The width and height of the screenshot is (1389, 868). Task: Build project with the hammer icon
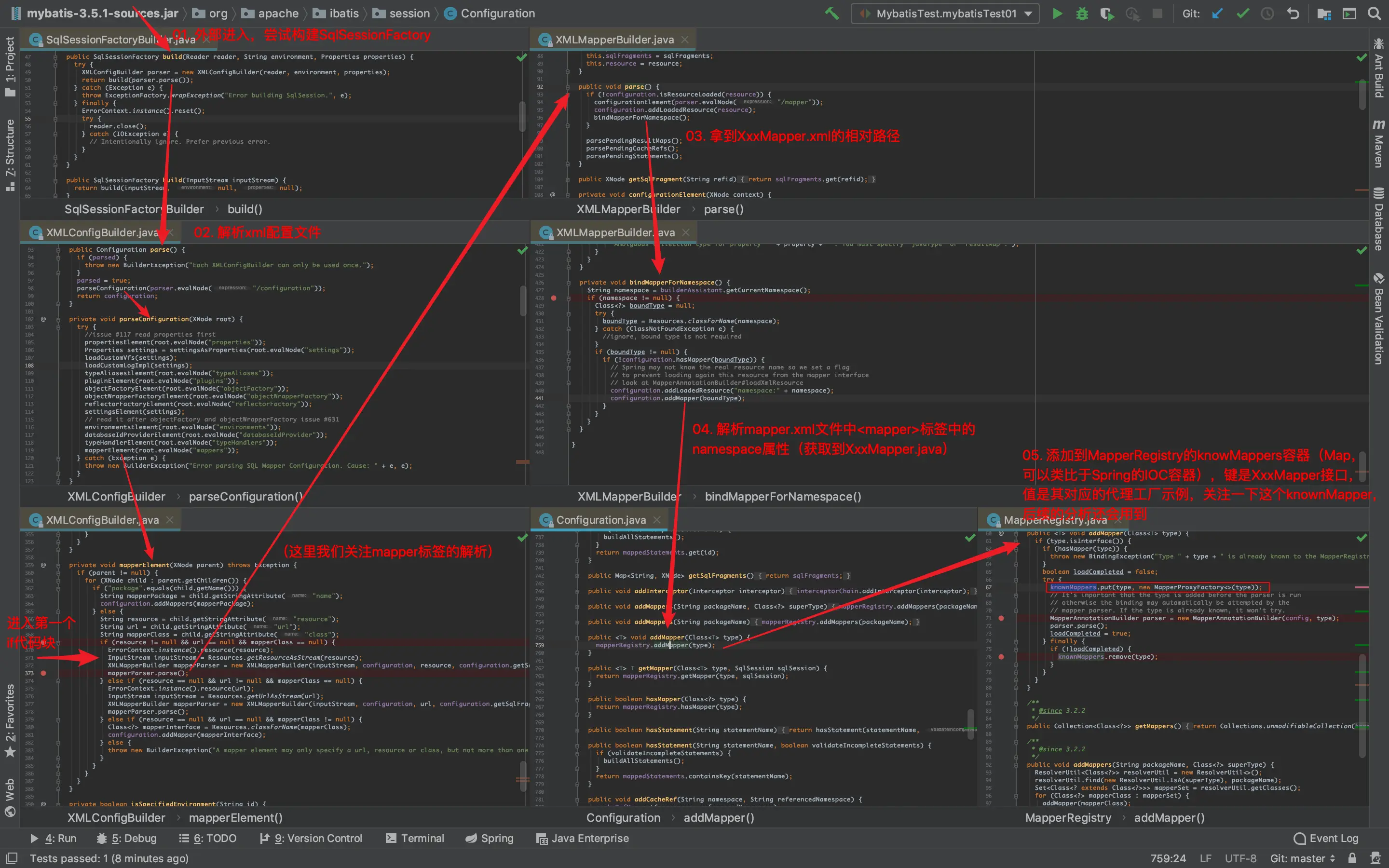[x=831, y=13]
